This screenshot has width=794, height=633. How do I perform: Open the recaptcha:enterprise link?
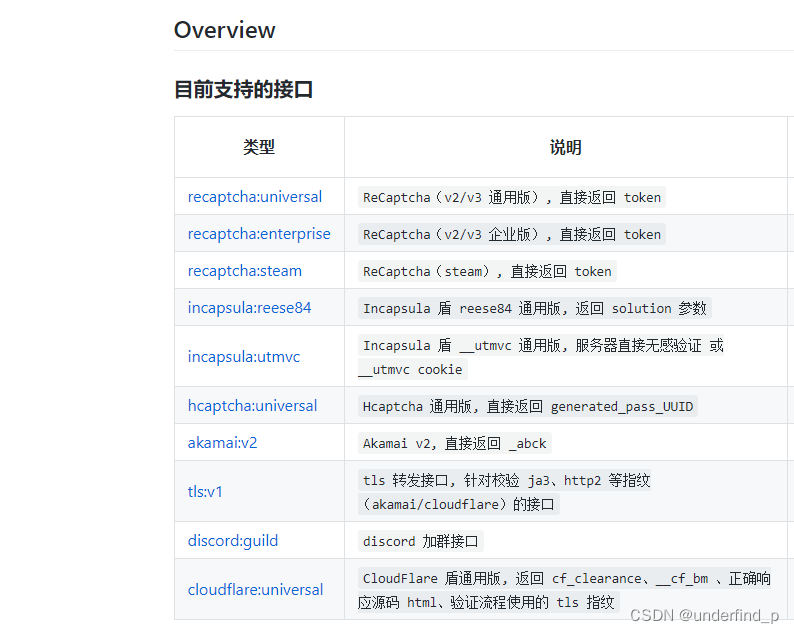[x=259, y=233]
